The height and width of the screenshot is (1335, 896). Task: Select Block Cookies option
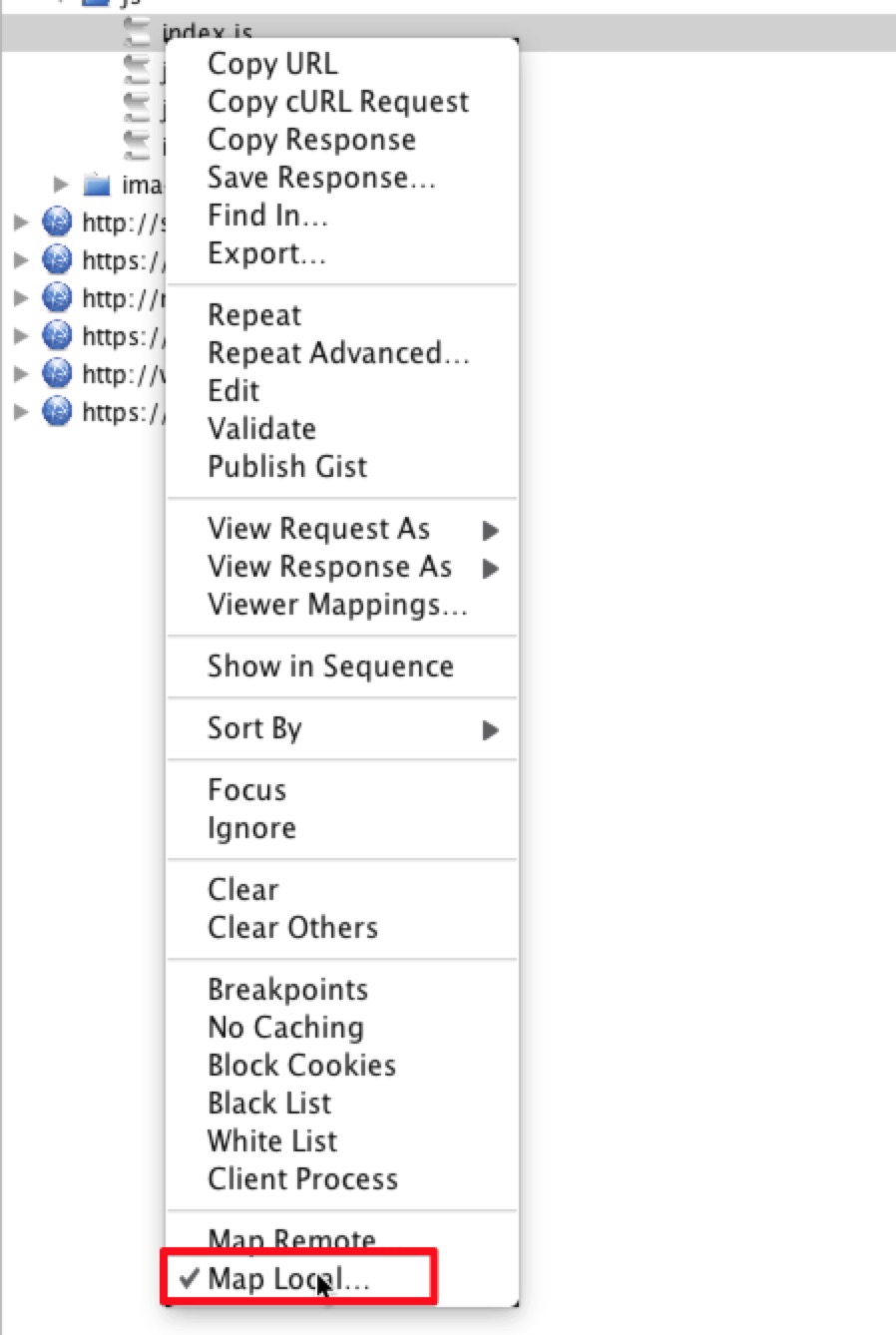tap(301, 1065)
